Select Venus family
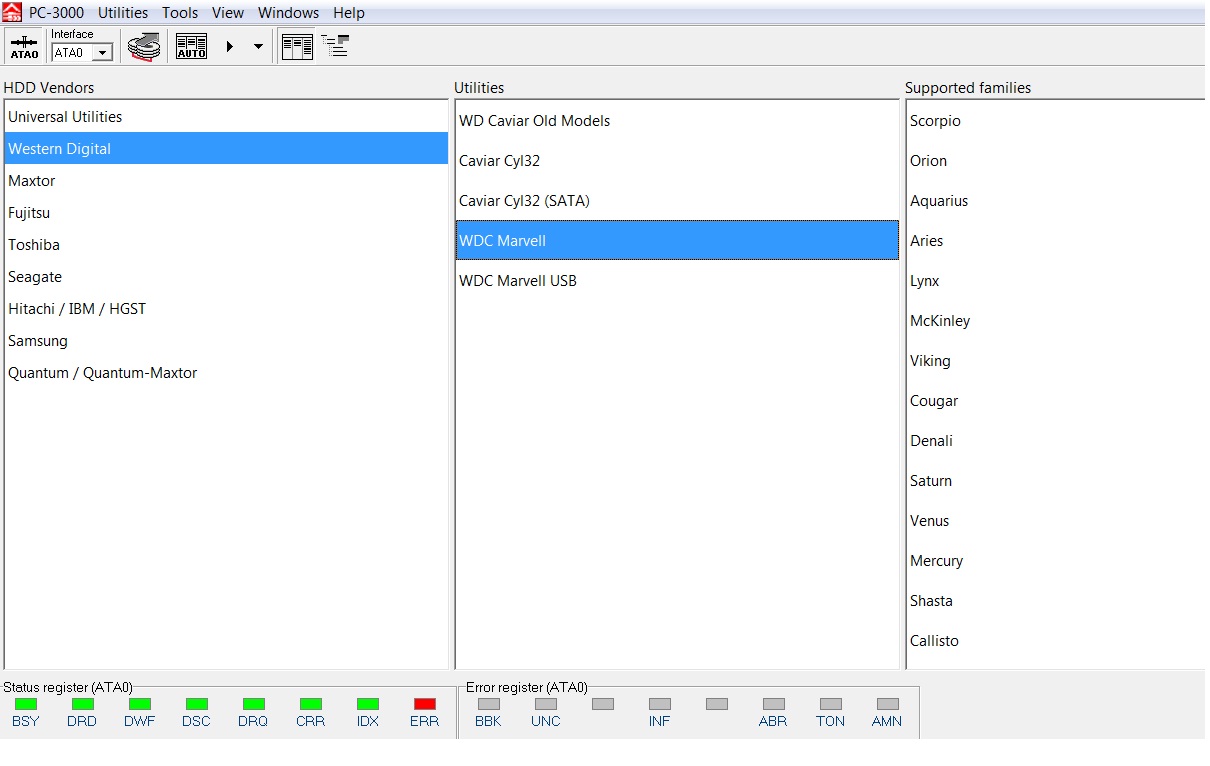This screenshot has height=766, width=1210. pos(1056,521)
